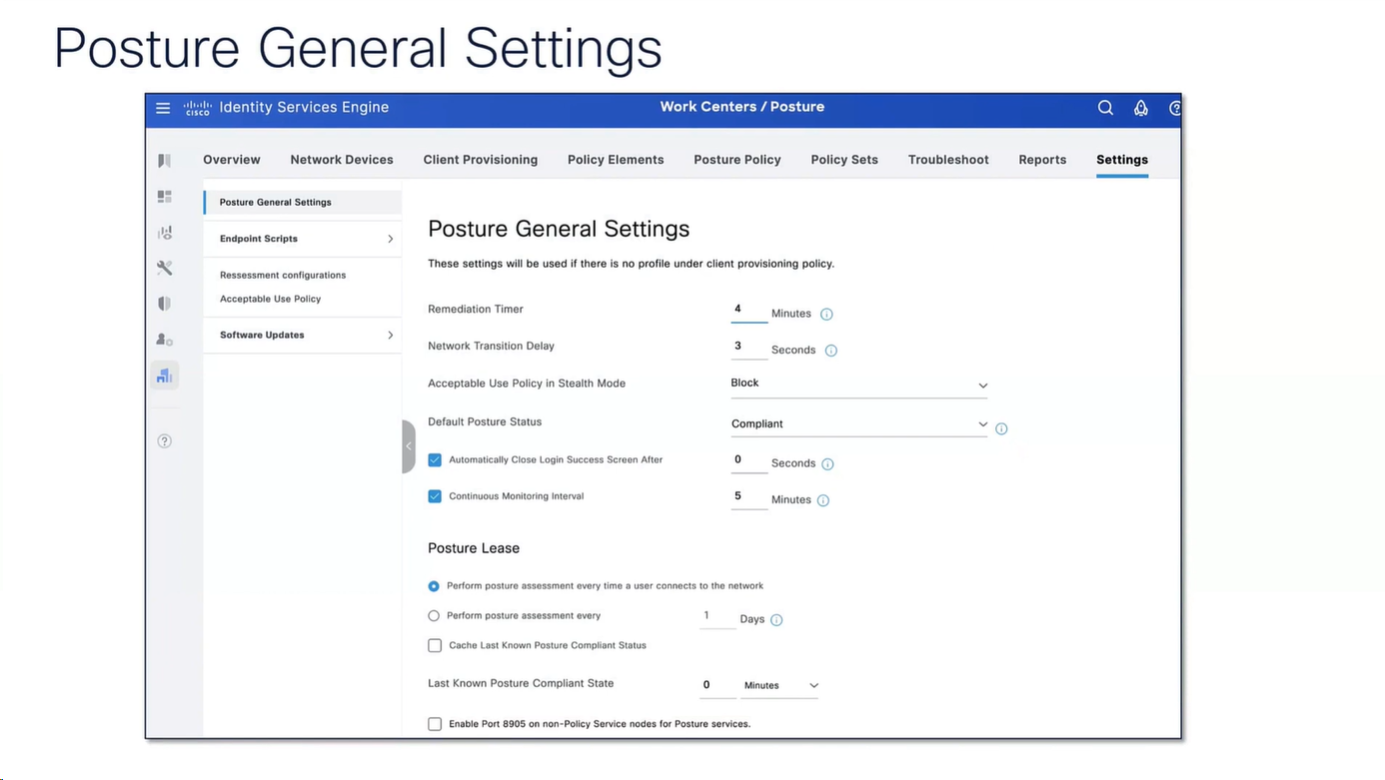Image resolution: width=1385 pixels, height=780 pixels.
Task: Toggle Continuous Monitoring Interval checkbox
Action: tap(435, 496)
